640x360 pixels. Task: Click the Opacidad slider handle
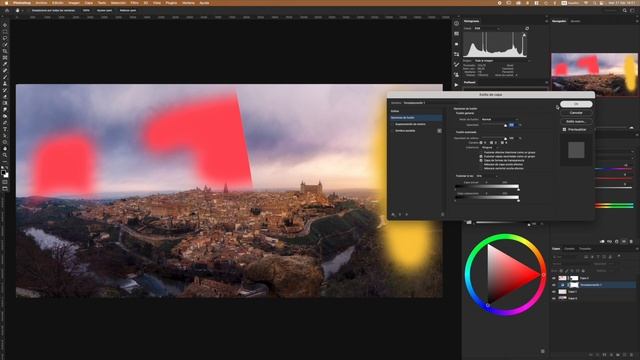(505, 126)
